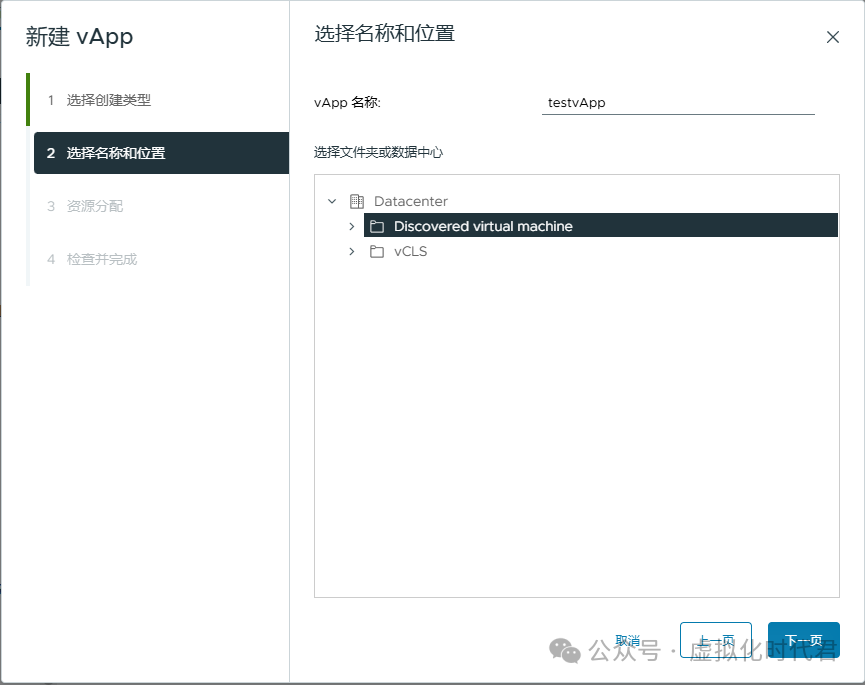Click the 下一页 next button
The height and width of the screenshot is (685, 865).
coord(803,640)
